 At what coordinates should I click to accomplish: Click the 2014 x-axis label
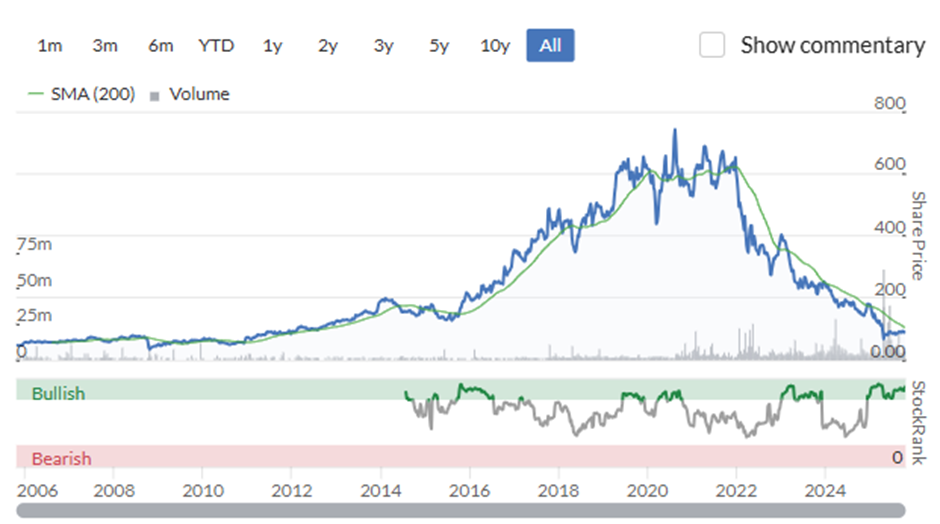click(381, 490)
